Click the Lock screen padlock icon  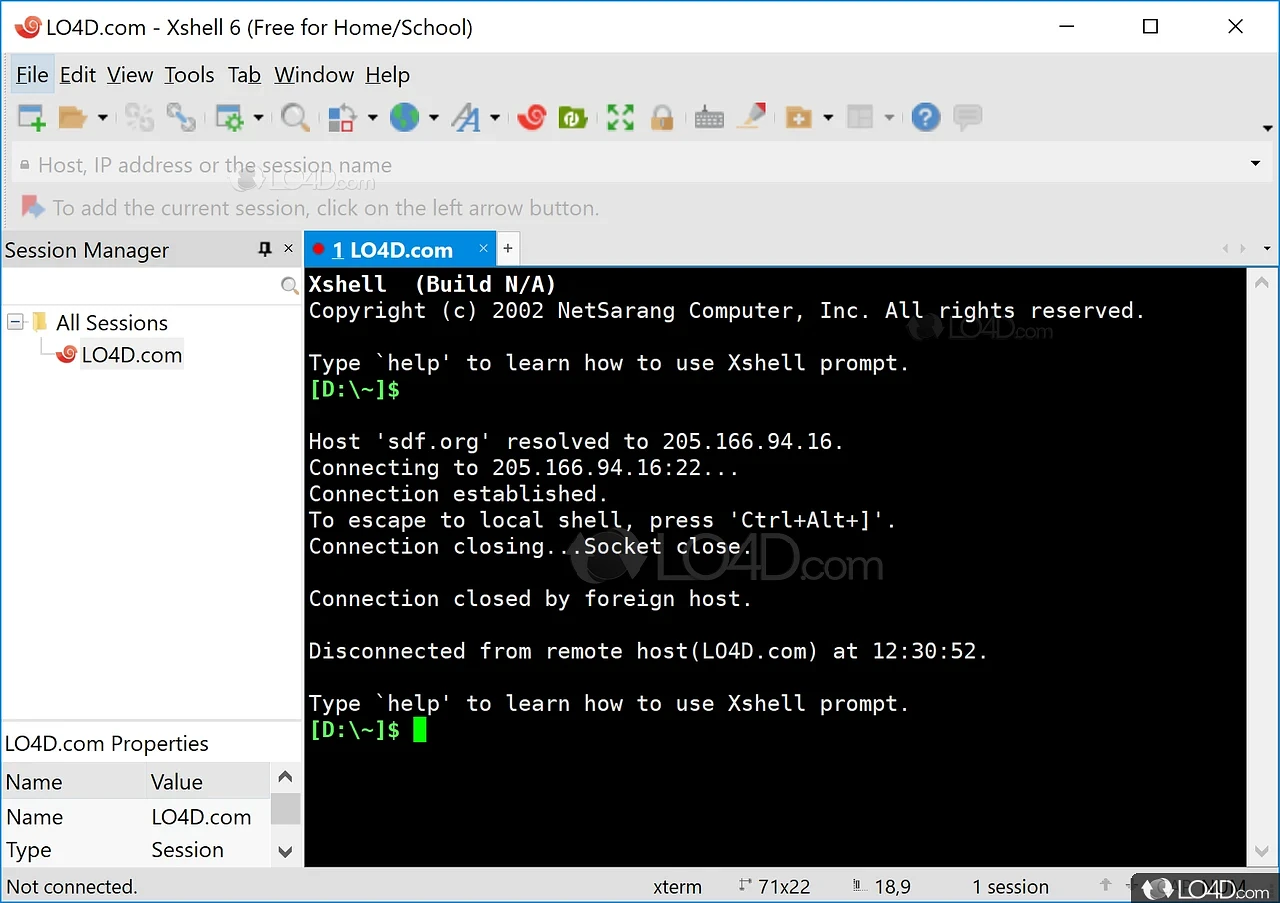pos(662,118)
